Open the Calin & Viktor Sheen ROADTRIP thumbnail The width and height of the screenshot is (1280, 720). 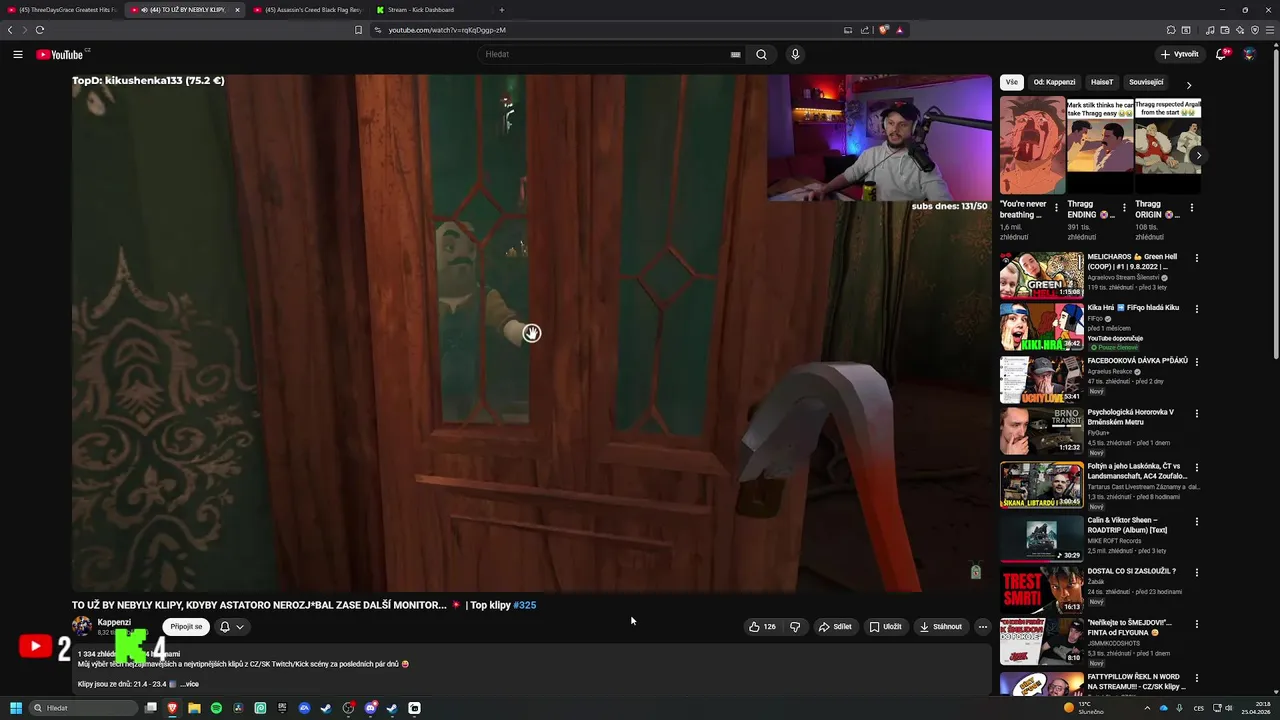pos(1041,537)
